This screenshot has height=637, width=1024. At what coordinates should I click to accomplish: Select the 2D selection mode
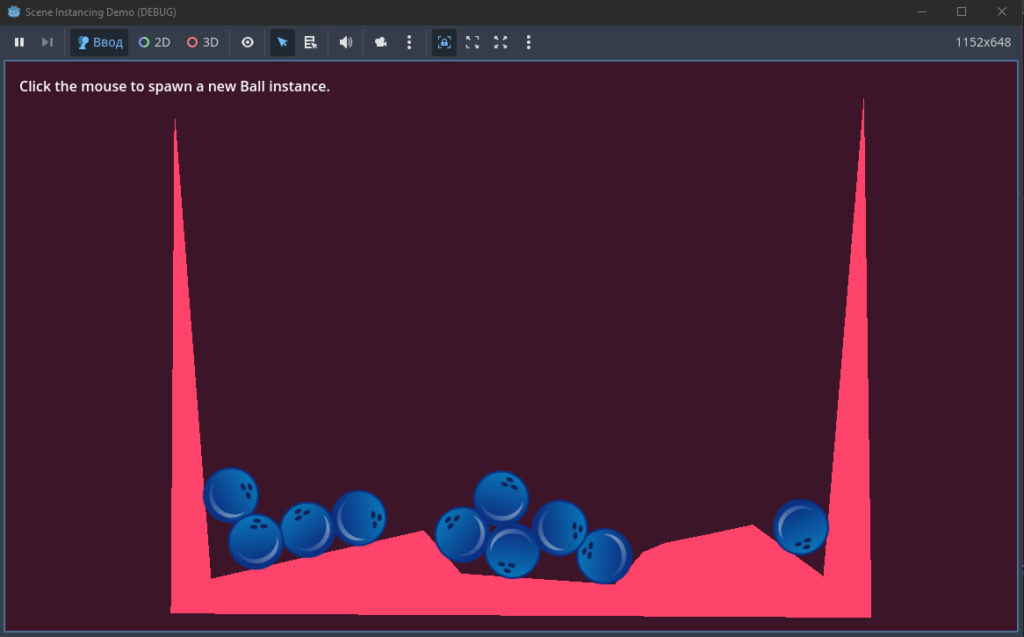point(155,42)
